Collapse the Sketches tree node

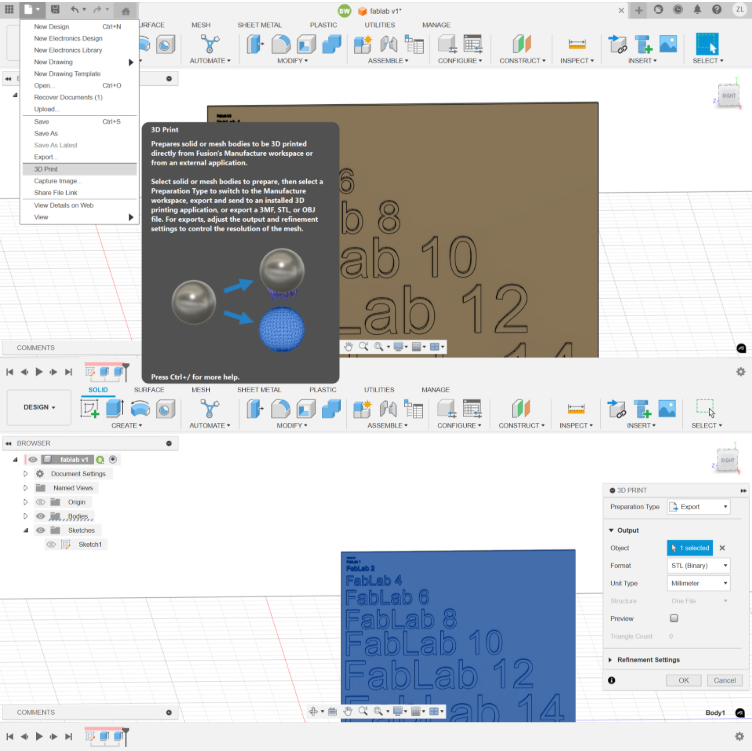(x=25, y=530)
